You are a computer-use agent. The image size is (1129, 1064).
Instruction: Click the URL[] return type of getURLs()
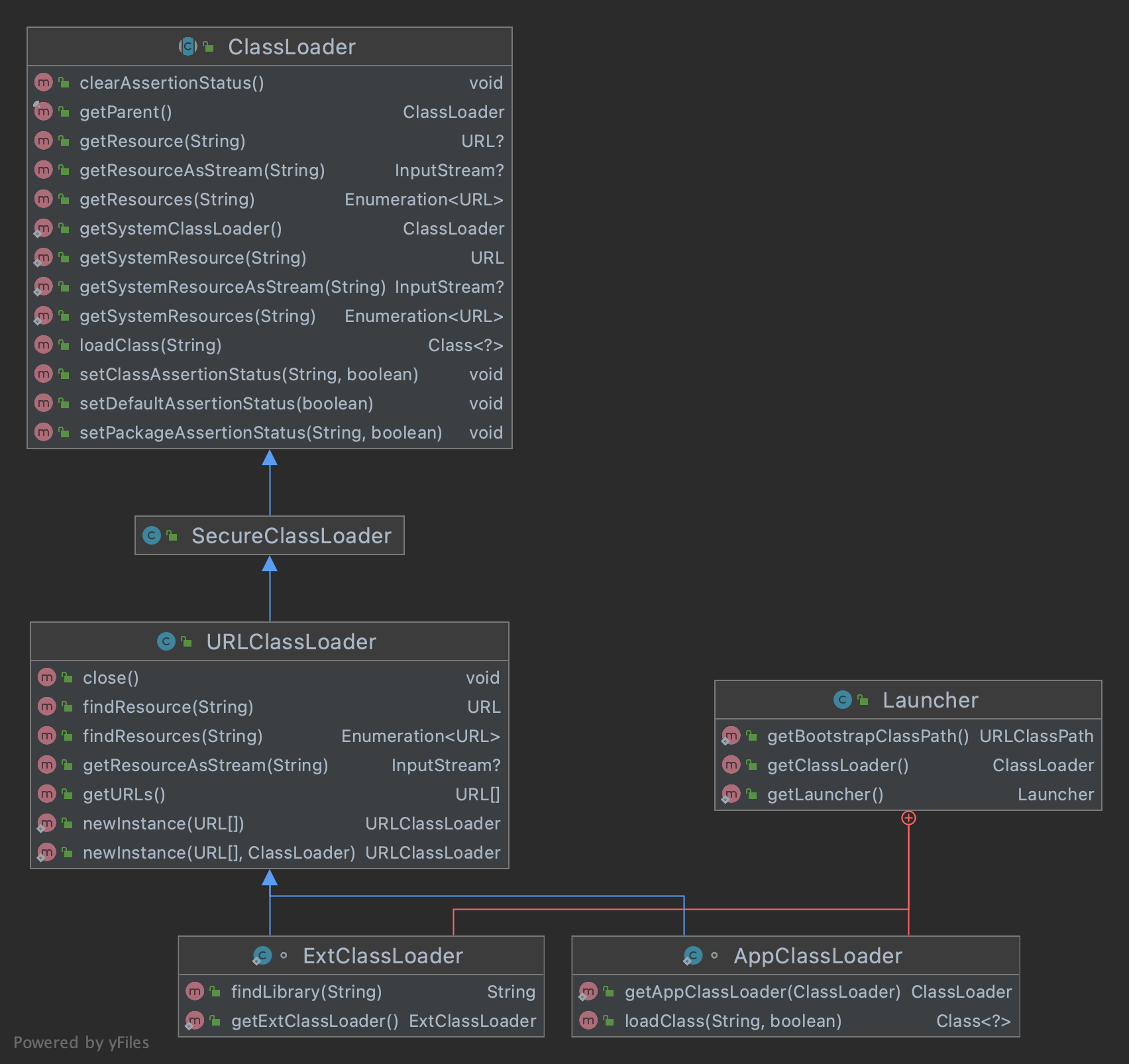pos(478,794)
